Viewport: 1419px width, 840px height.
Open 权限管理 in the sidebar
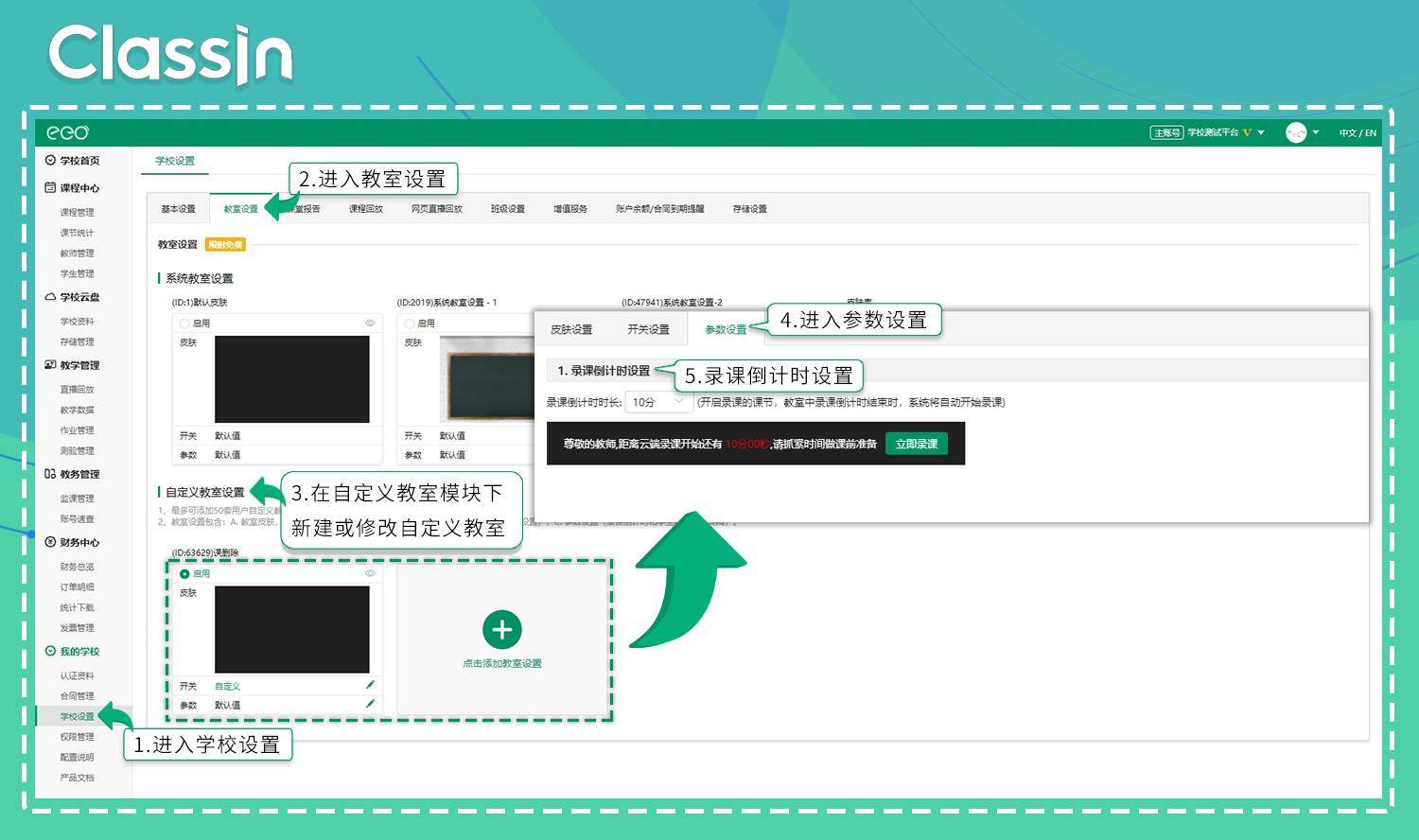click(78, 737)
